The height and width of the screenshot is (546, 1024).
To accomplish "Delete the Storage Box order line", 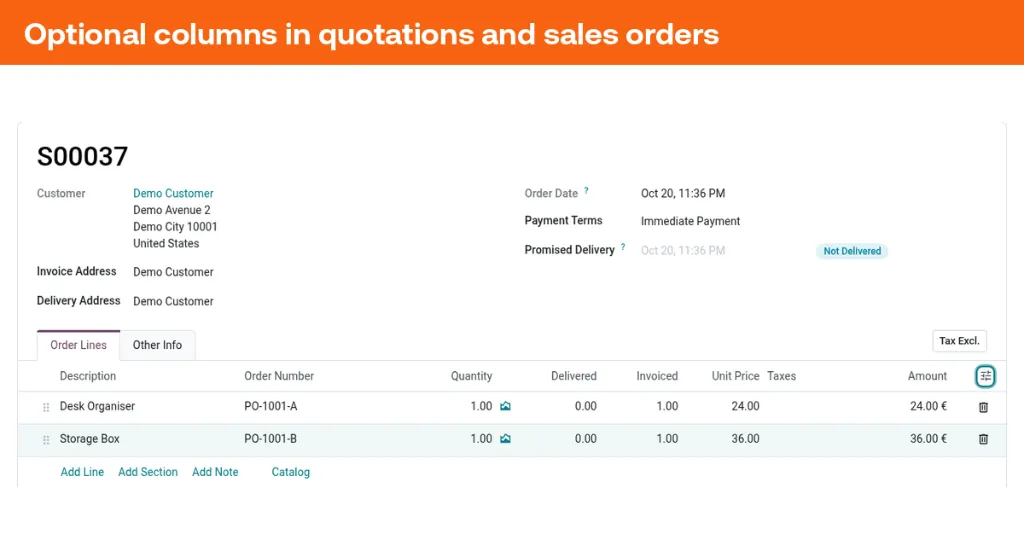I will [983, 439].
